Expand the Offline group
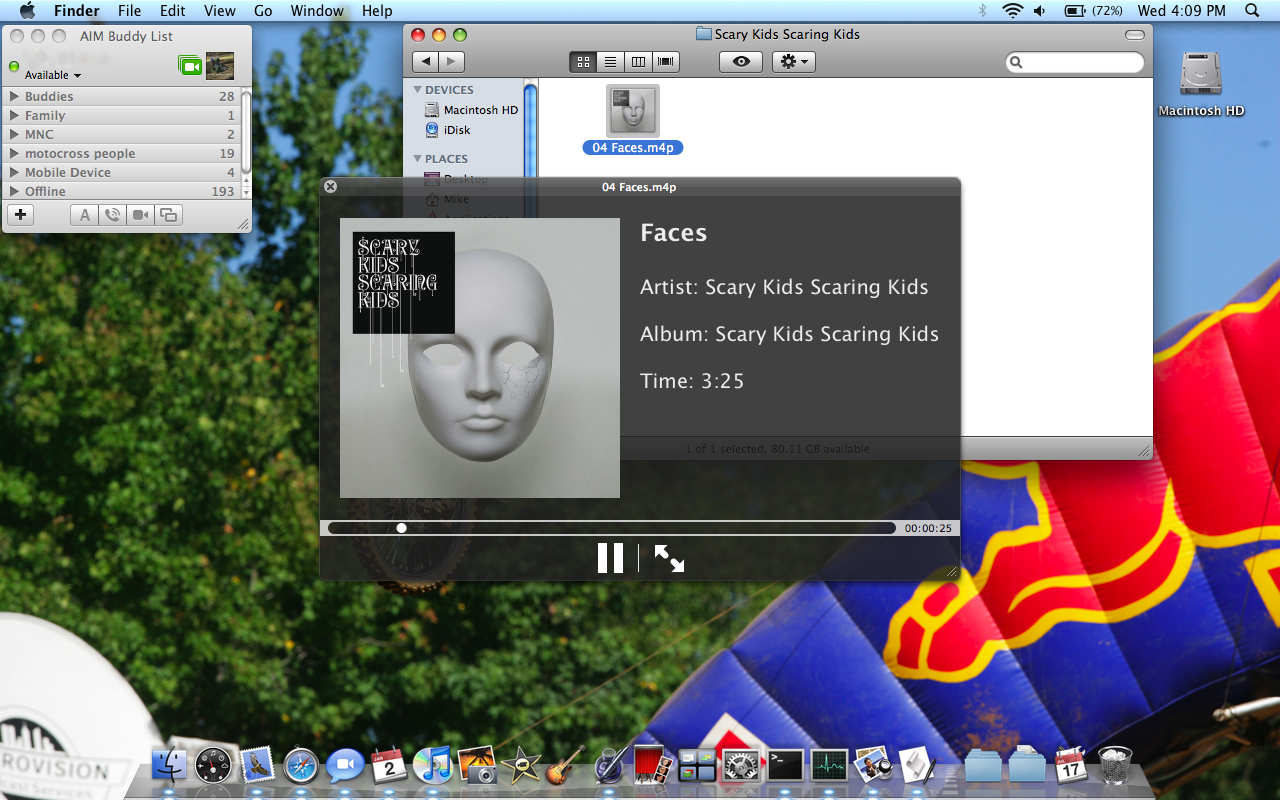The image size is (1280, 800). click(15, 191)
